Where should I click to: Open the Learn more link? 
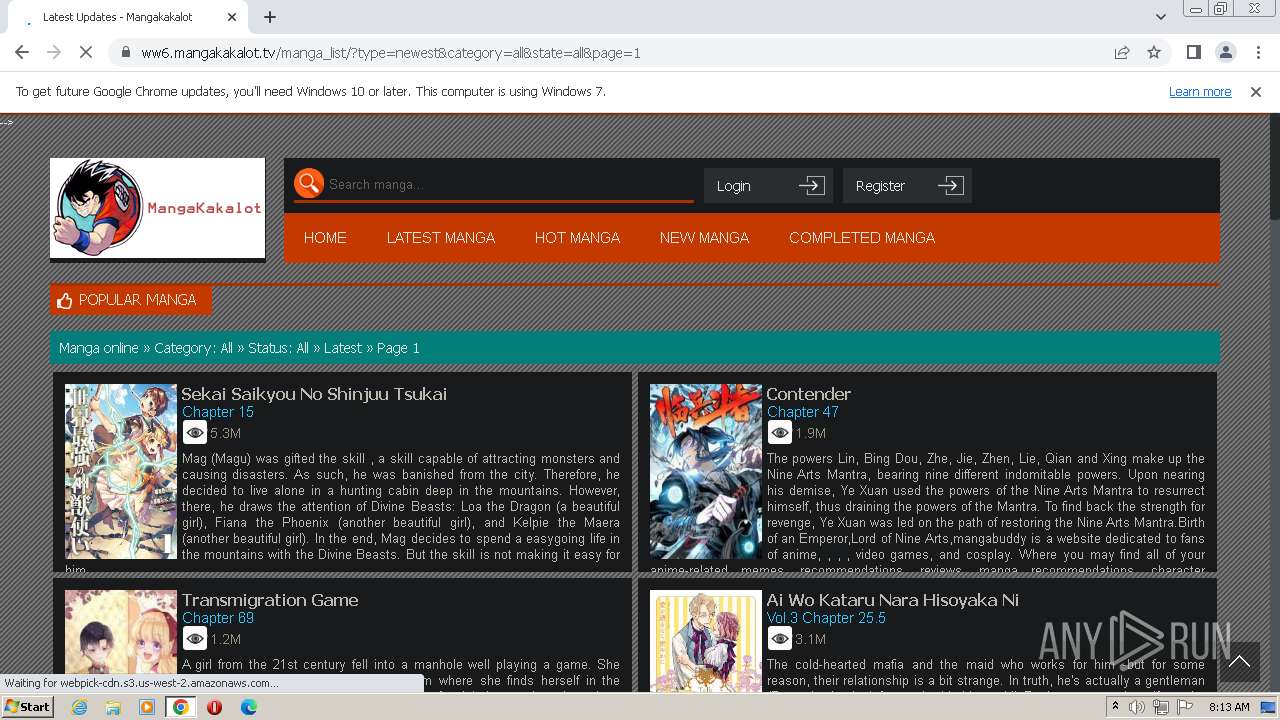pos(1200,91)
